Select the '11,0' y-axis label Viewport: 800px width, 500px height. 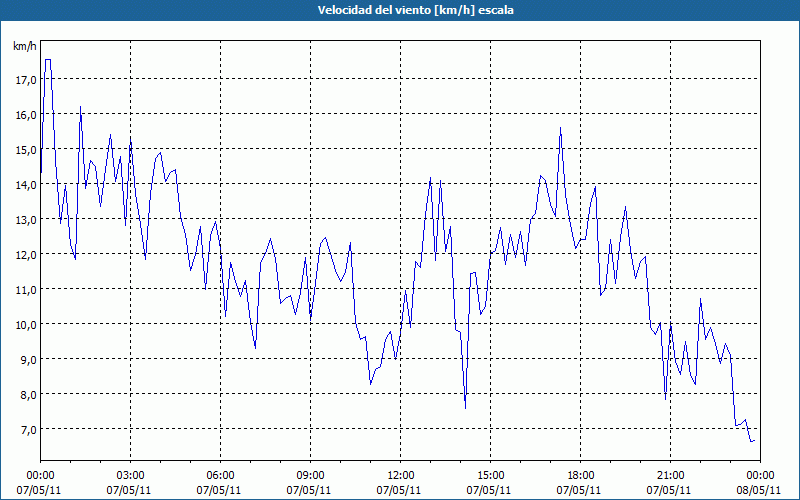pyautogui.click(x=27, y=290)
